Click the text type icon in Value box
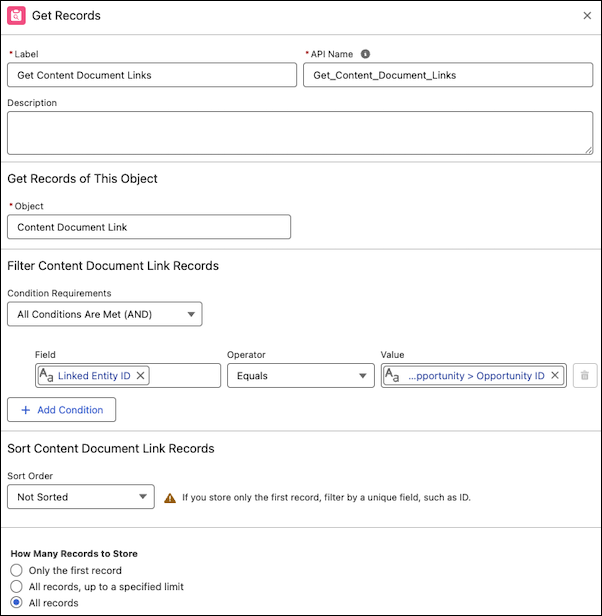 [394, 376]
